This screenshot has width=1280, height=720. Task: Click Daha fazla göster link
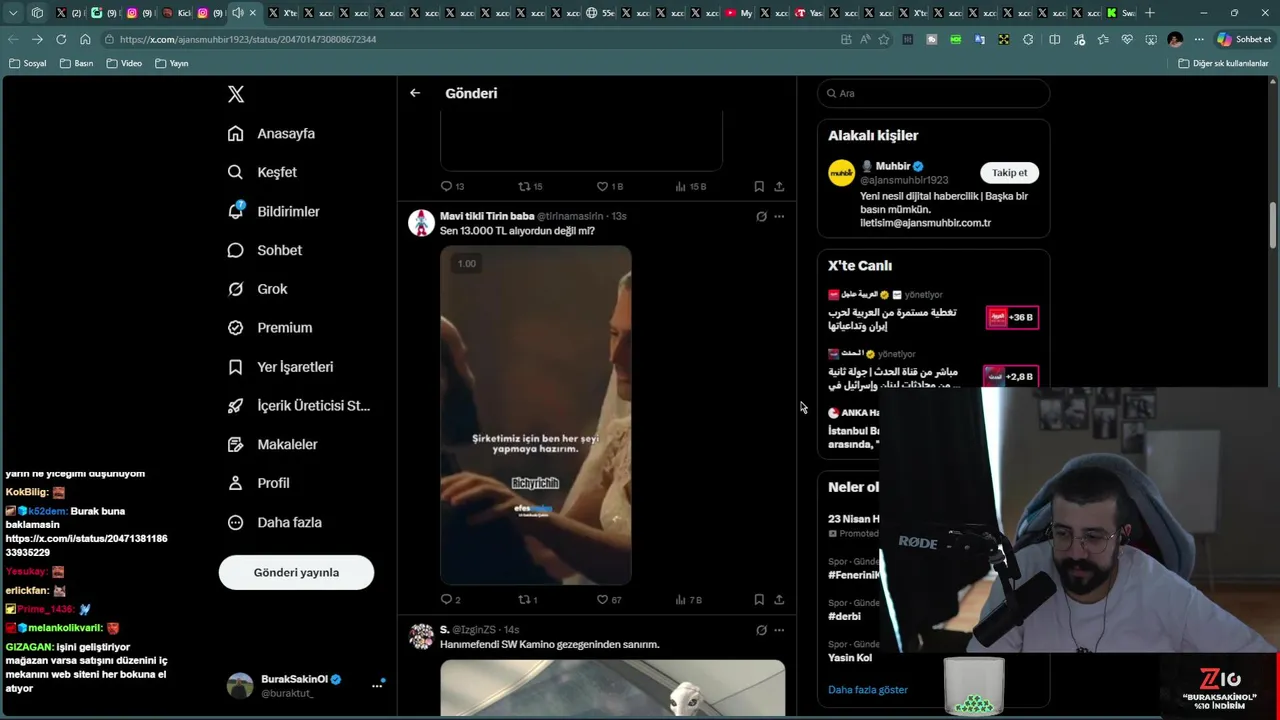coord(868,690)
